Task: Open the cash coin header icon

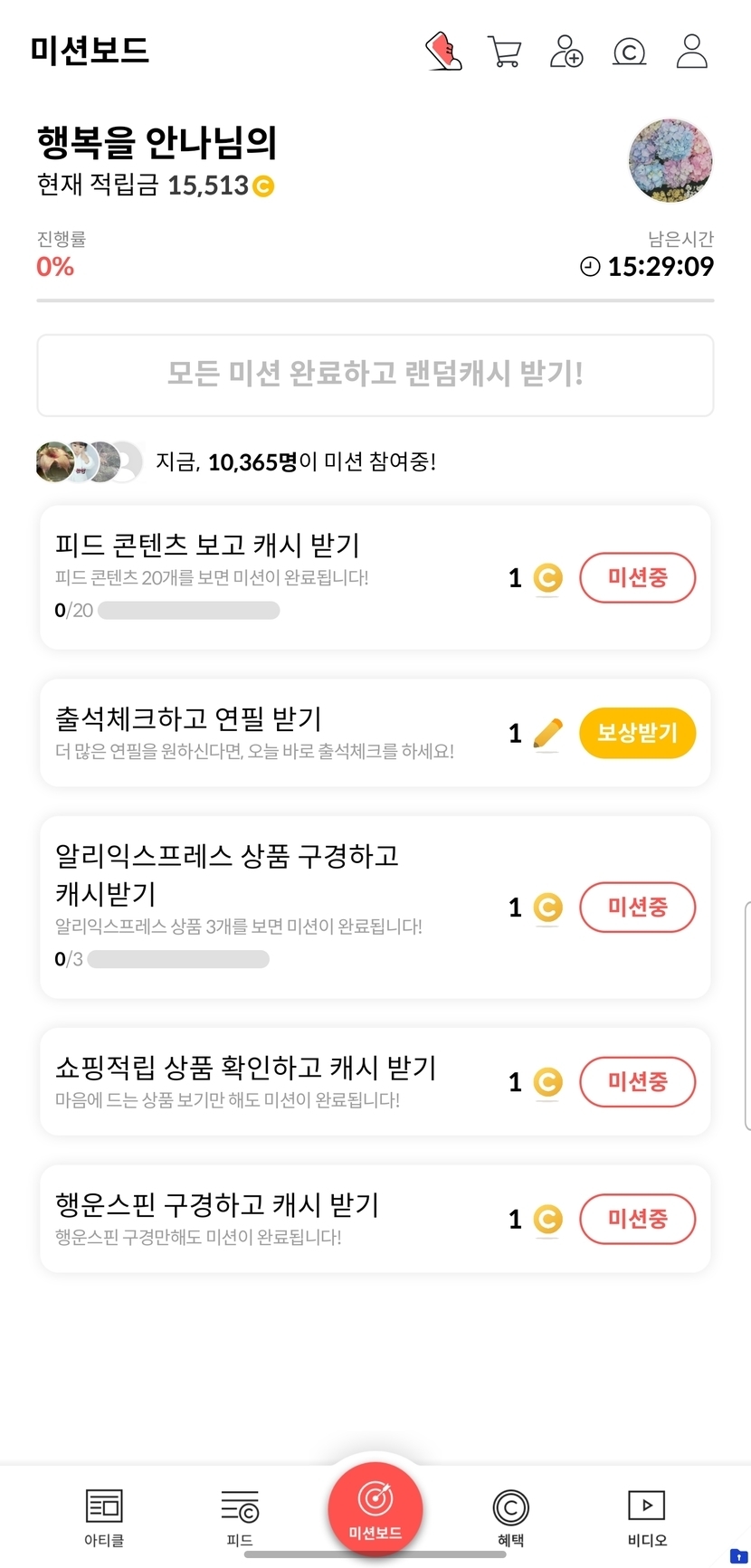Action: (629, 52)
